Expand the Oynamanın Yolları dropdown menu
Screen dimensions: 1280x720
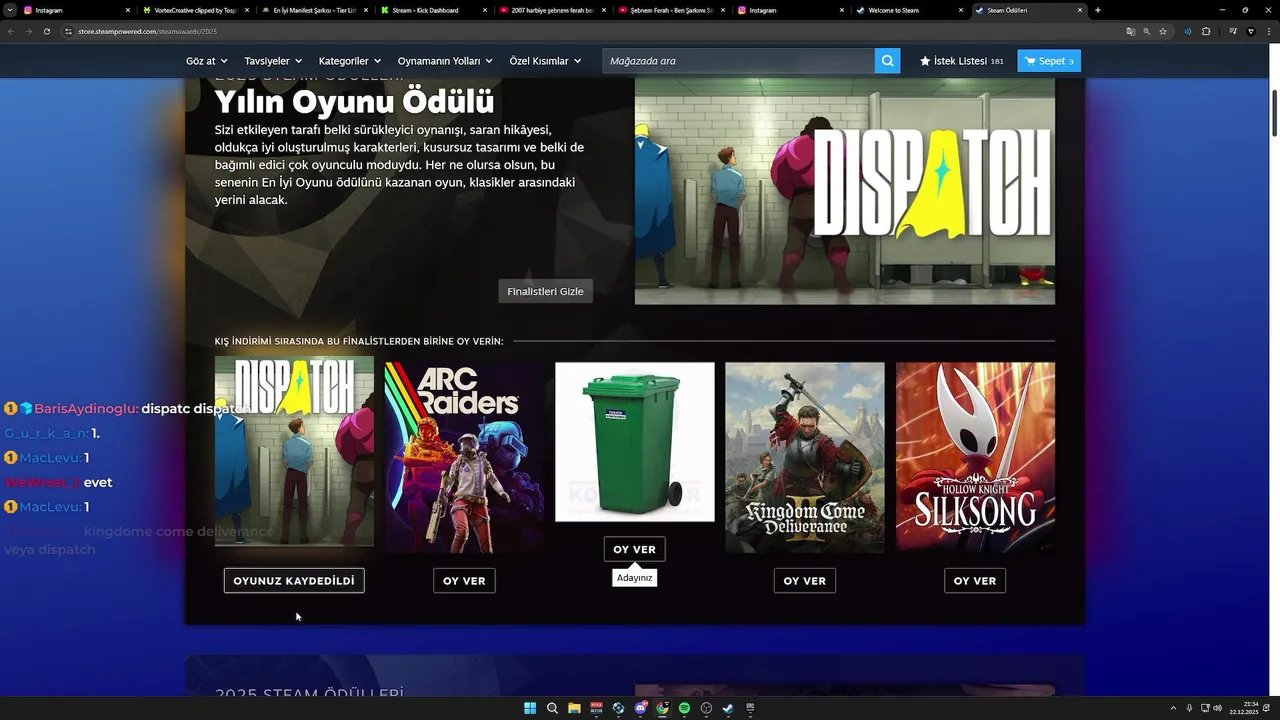(445, 61)
